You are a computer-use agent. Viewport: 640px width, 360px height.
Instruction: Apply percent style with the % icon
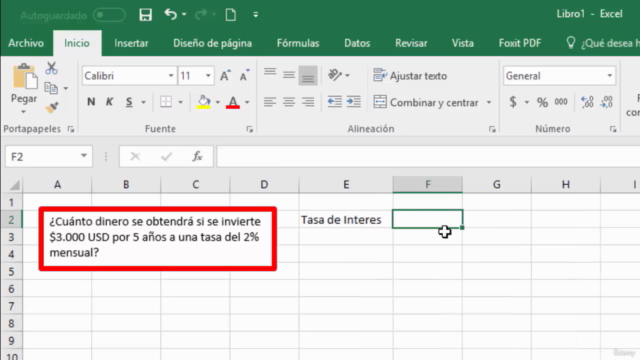click(x=542, y=102)
